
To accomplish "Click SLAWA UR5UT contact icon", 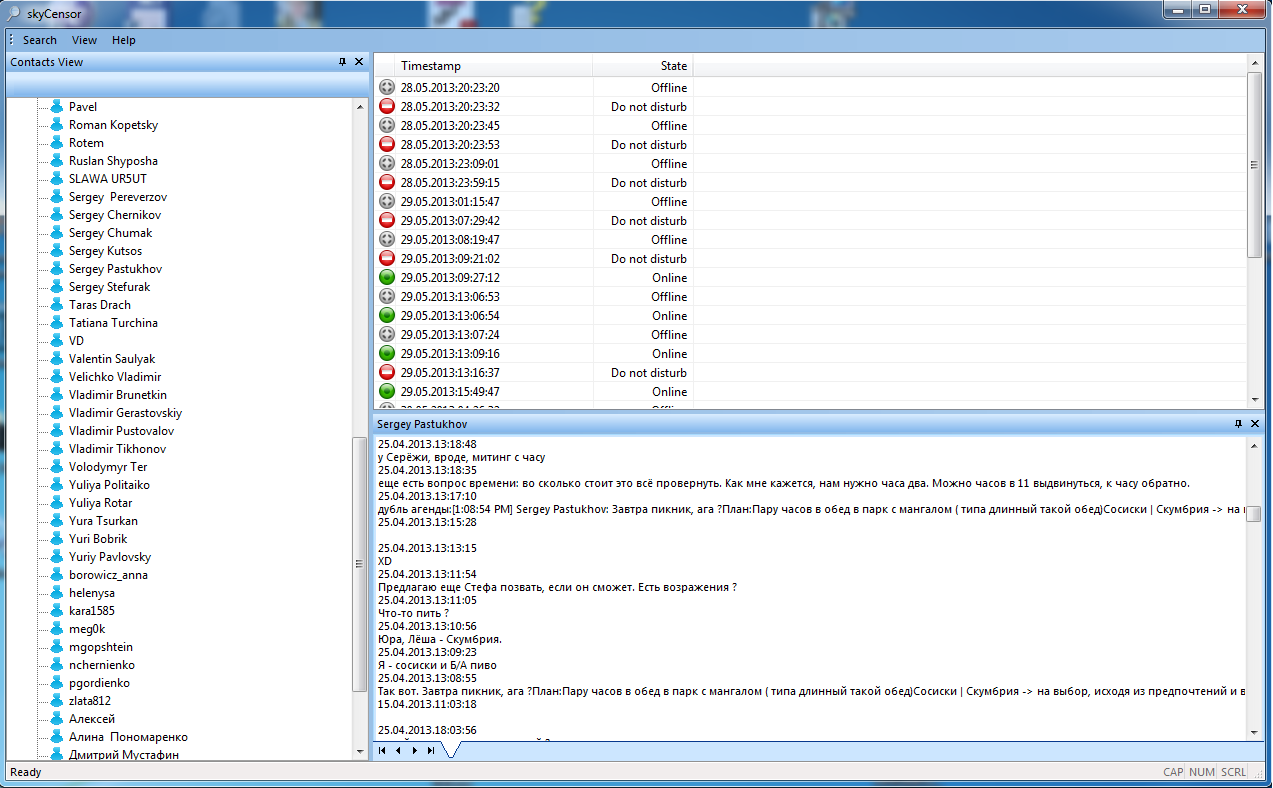I will click(57, 178).
